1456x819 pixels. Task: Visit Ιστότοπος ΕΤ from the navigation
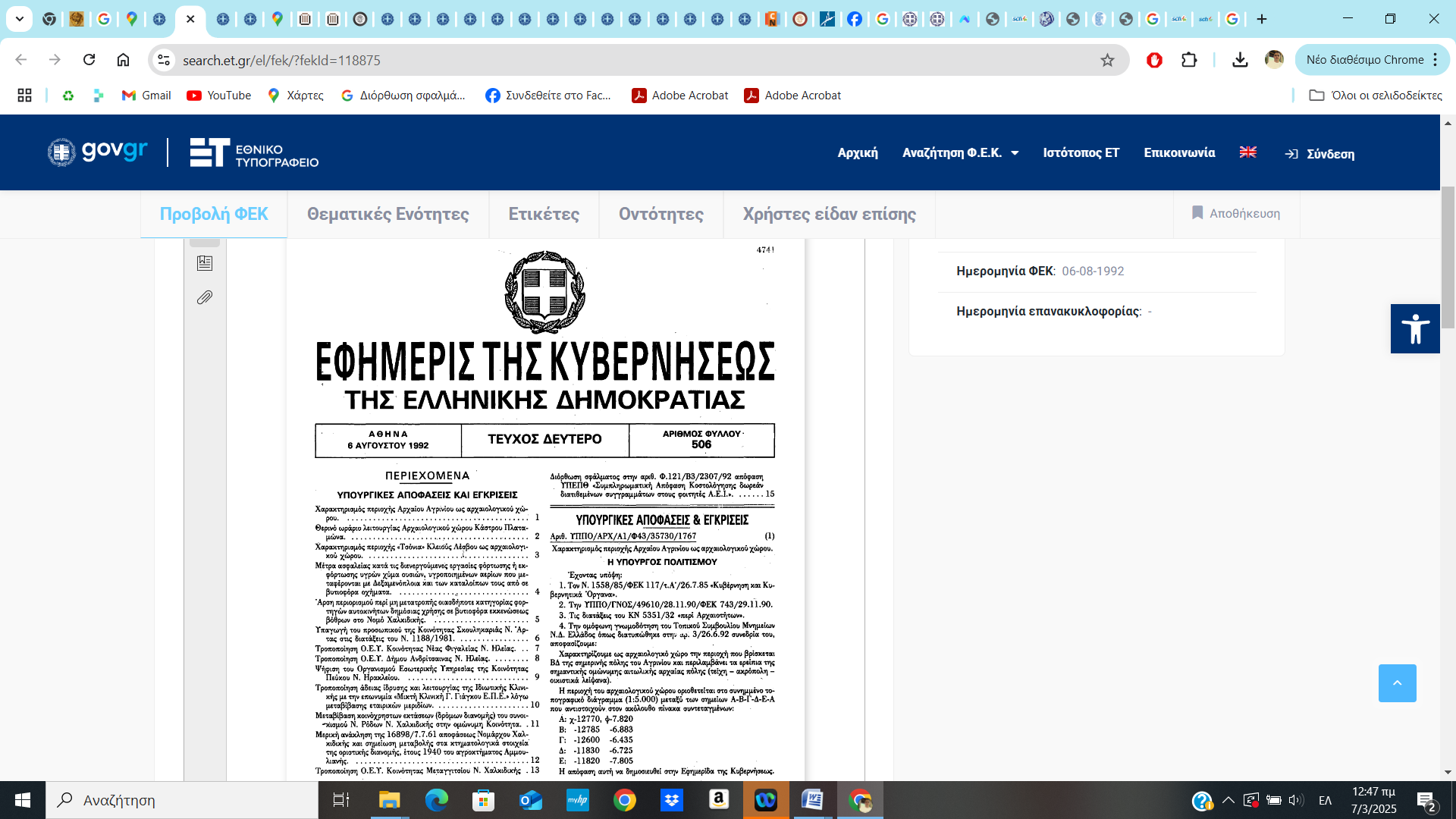pos(1081,152)
